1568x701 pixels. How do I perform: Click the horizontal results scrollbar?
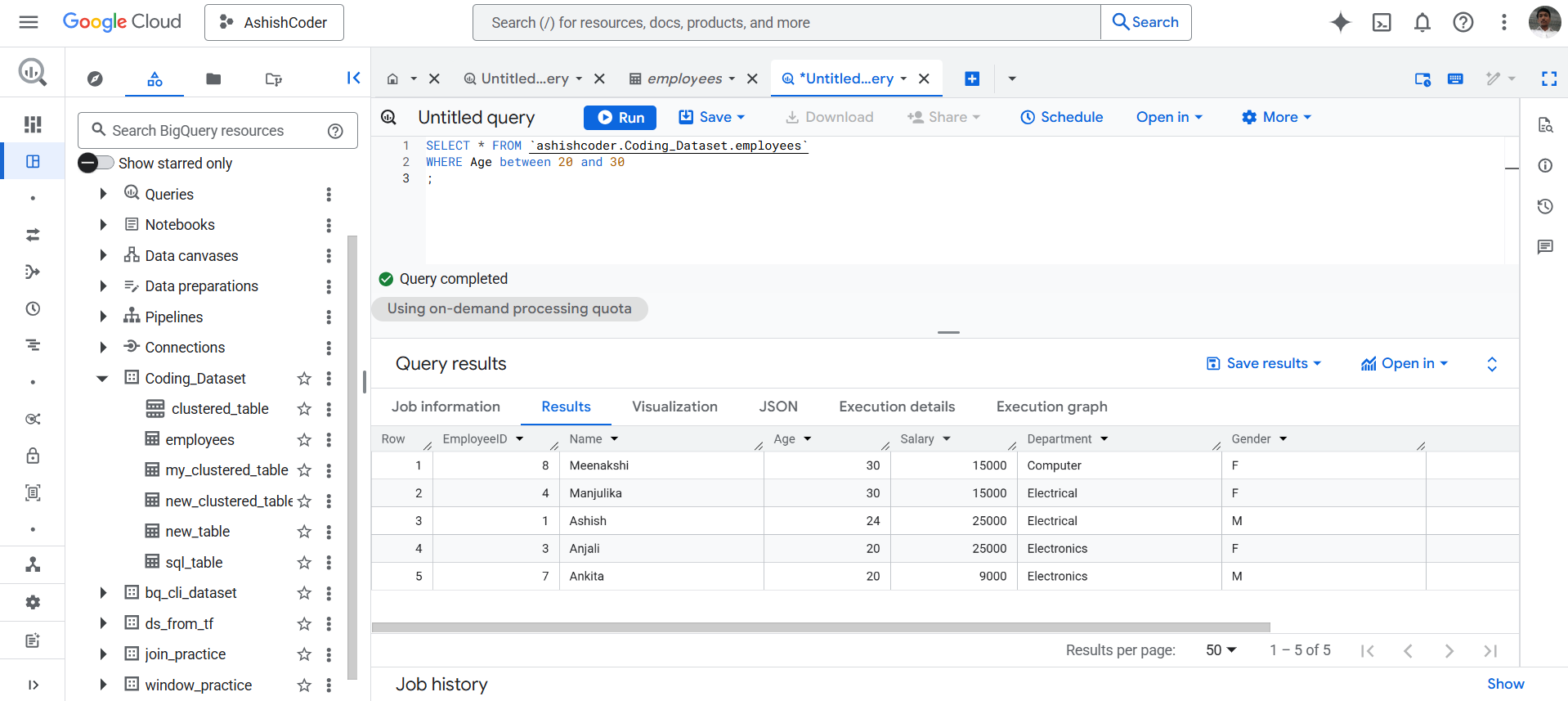tap(821, 627)
